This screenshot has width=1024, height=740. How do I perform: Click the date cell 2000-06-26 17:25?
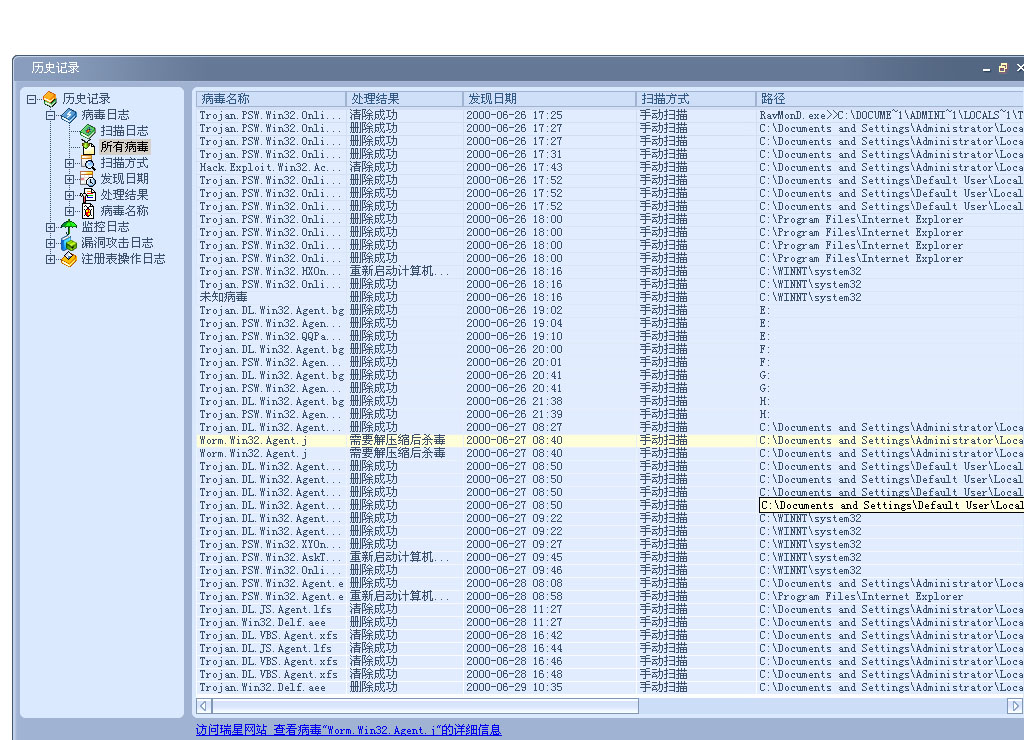(x=514, y=116)
